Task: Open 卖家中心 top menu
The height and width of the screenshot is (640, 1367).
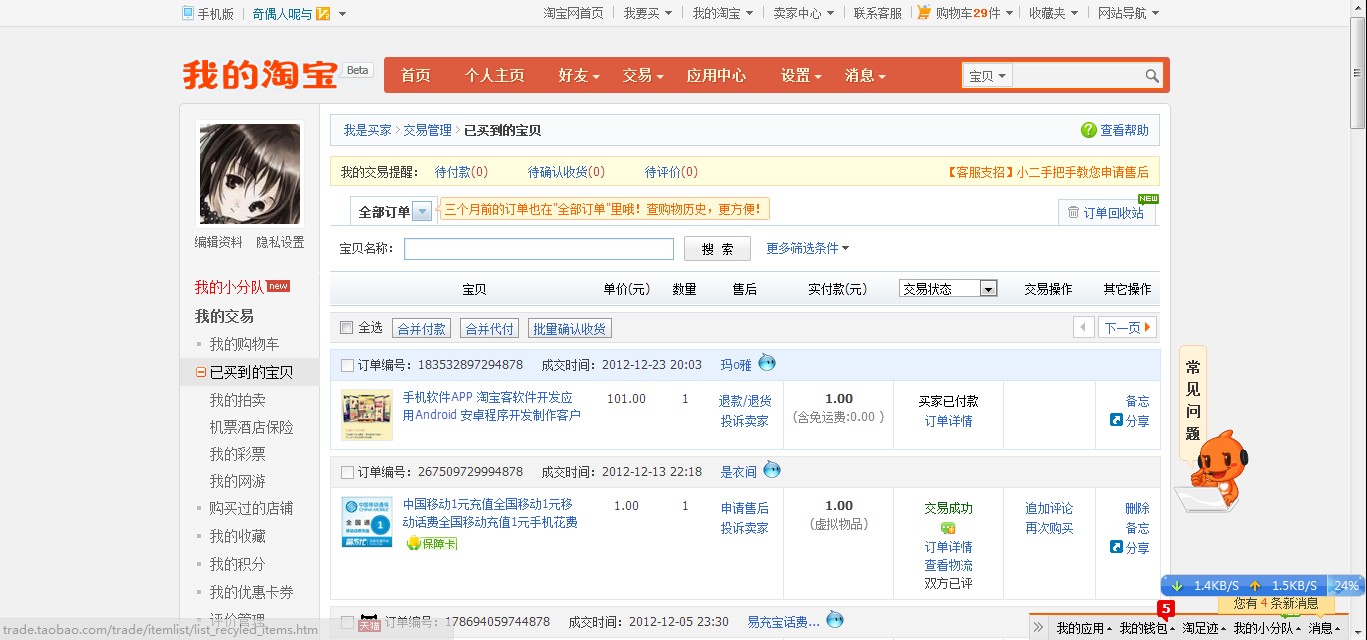Action: [x=803, y=13]
